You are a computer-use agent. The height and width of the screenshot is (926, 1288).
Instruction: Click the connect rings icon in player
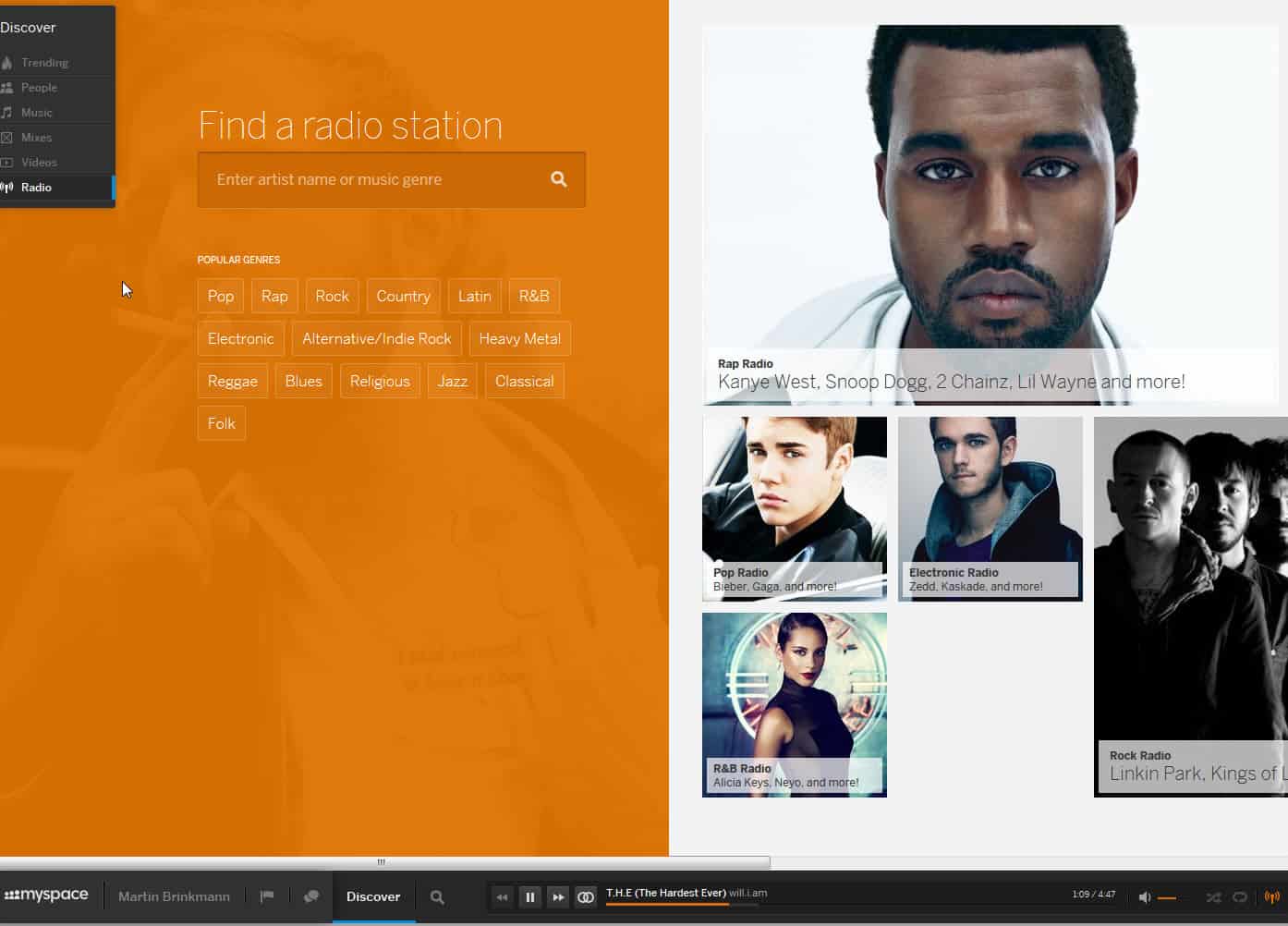tap(585, 897)
